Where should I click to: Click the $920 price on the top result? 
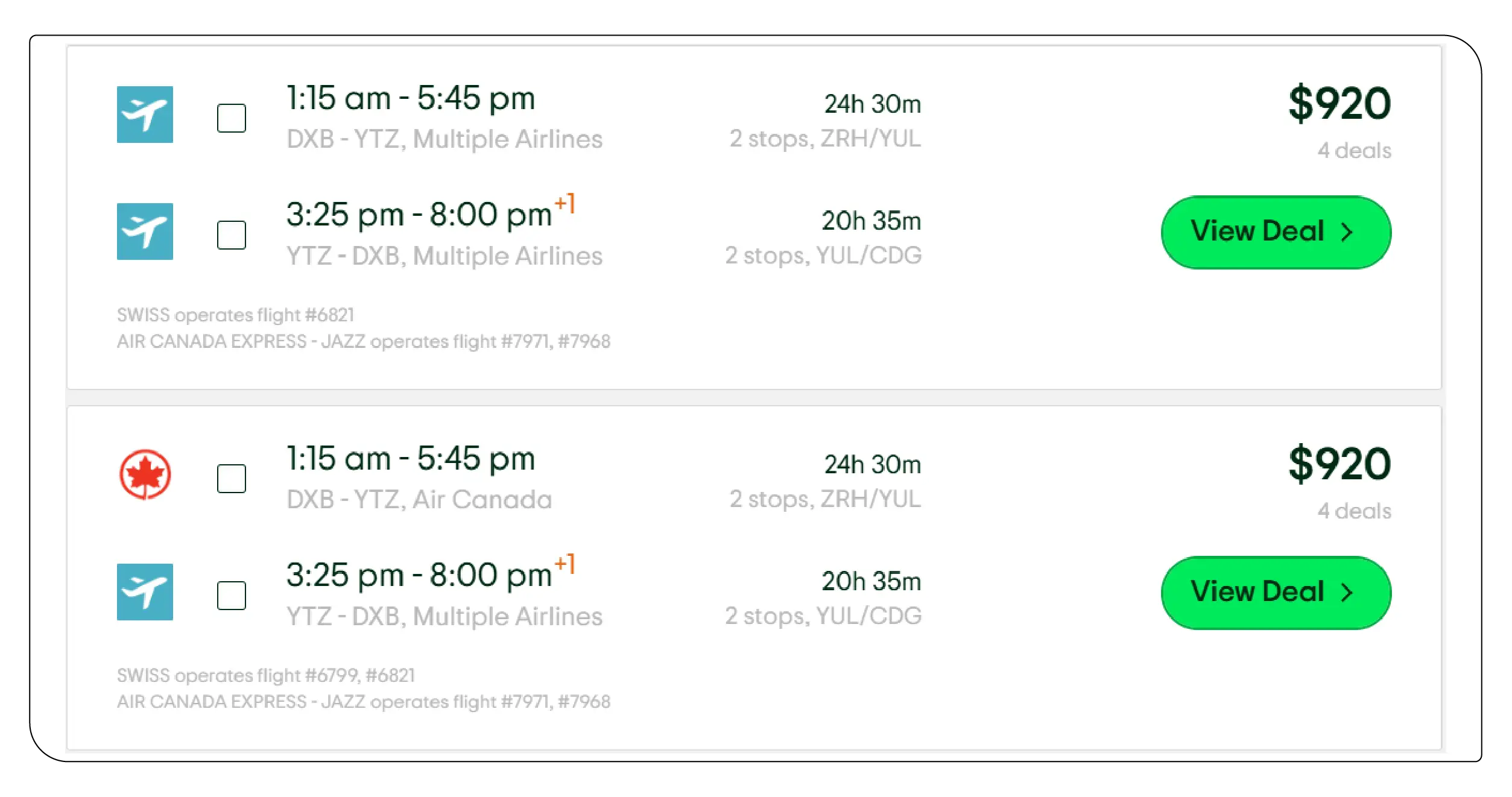tap(1340, 104)
